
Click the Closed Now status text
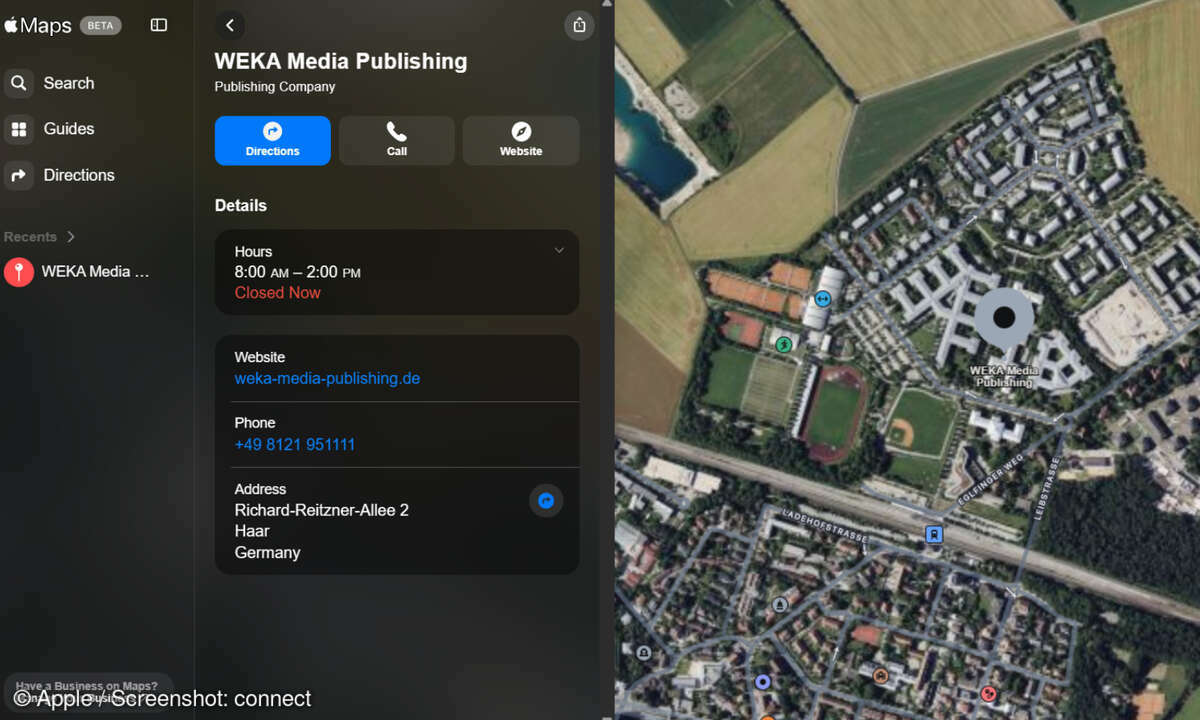pos(277,293)
